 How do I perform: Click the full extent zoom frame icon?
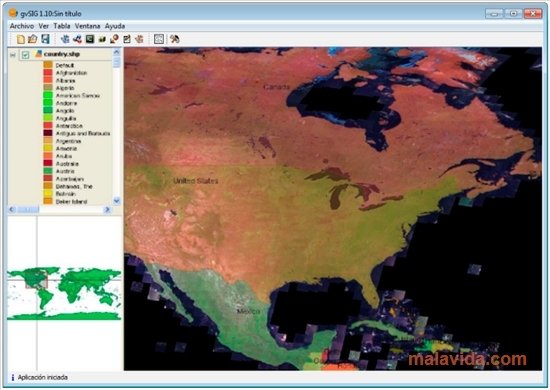coord(159,39)
